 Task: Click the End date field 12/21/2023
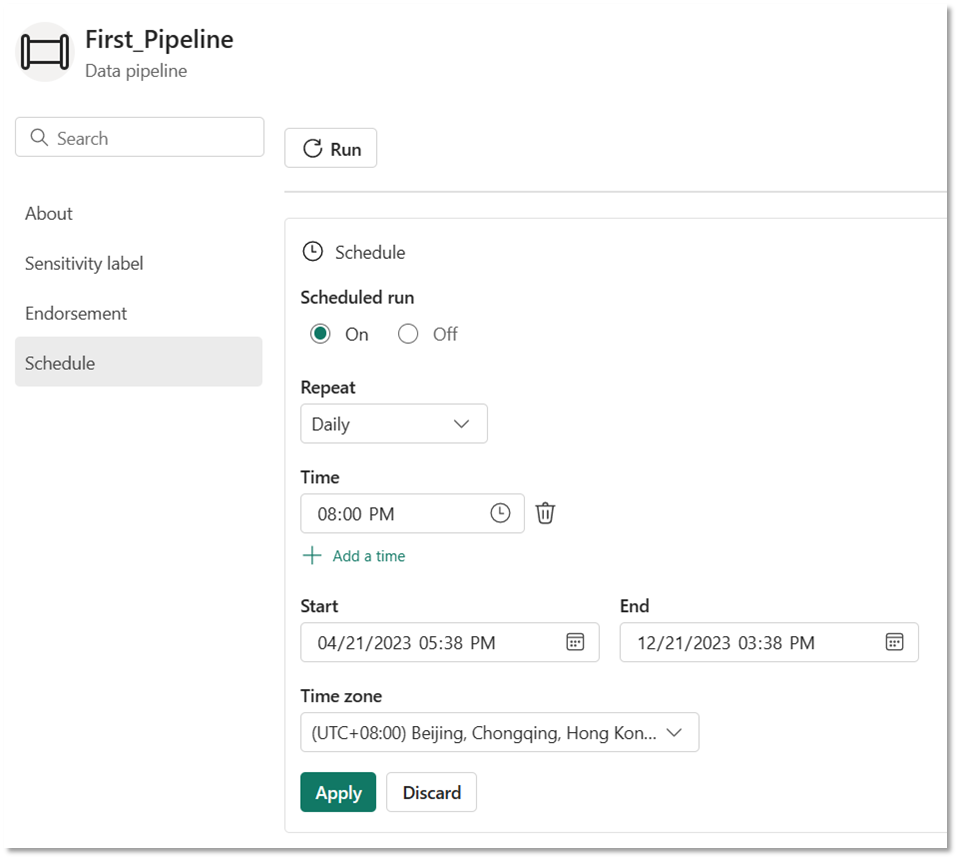(769, 642)
